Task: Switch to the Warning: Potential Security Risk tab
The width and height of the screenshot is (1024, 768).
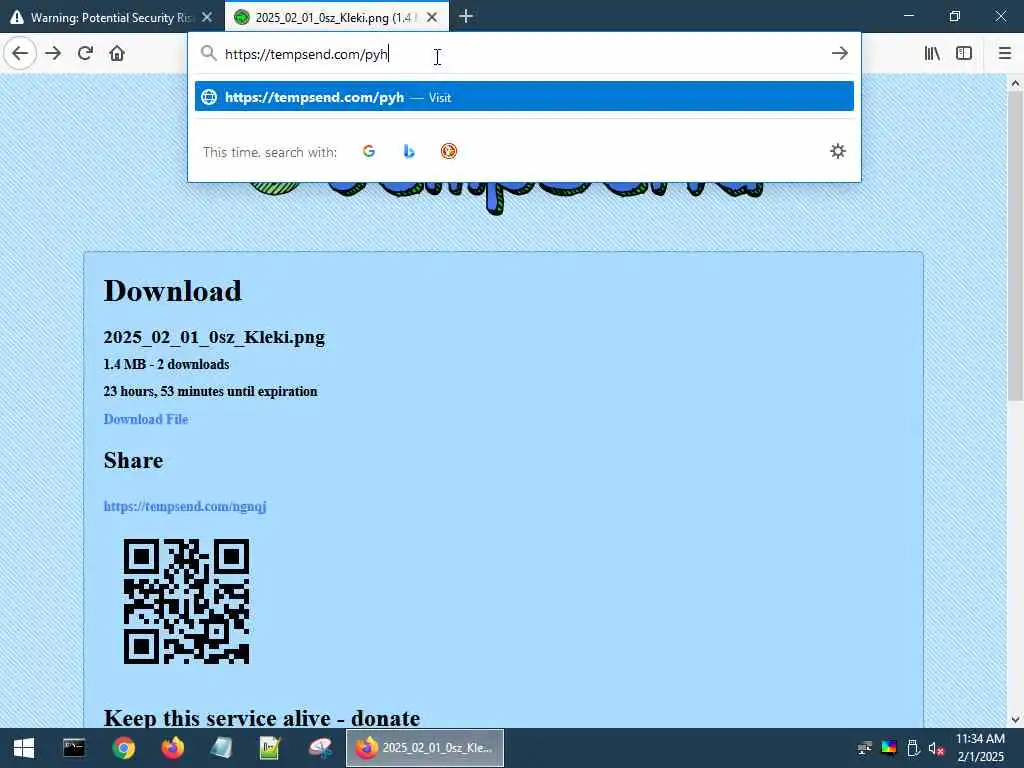Action: 111,17
